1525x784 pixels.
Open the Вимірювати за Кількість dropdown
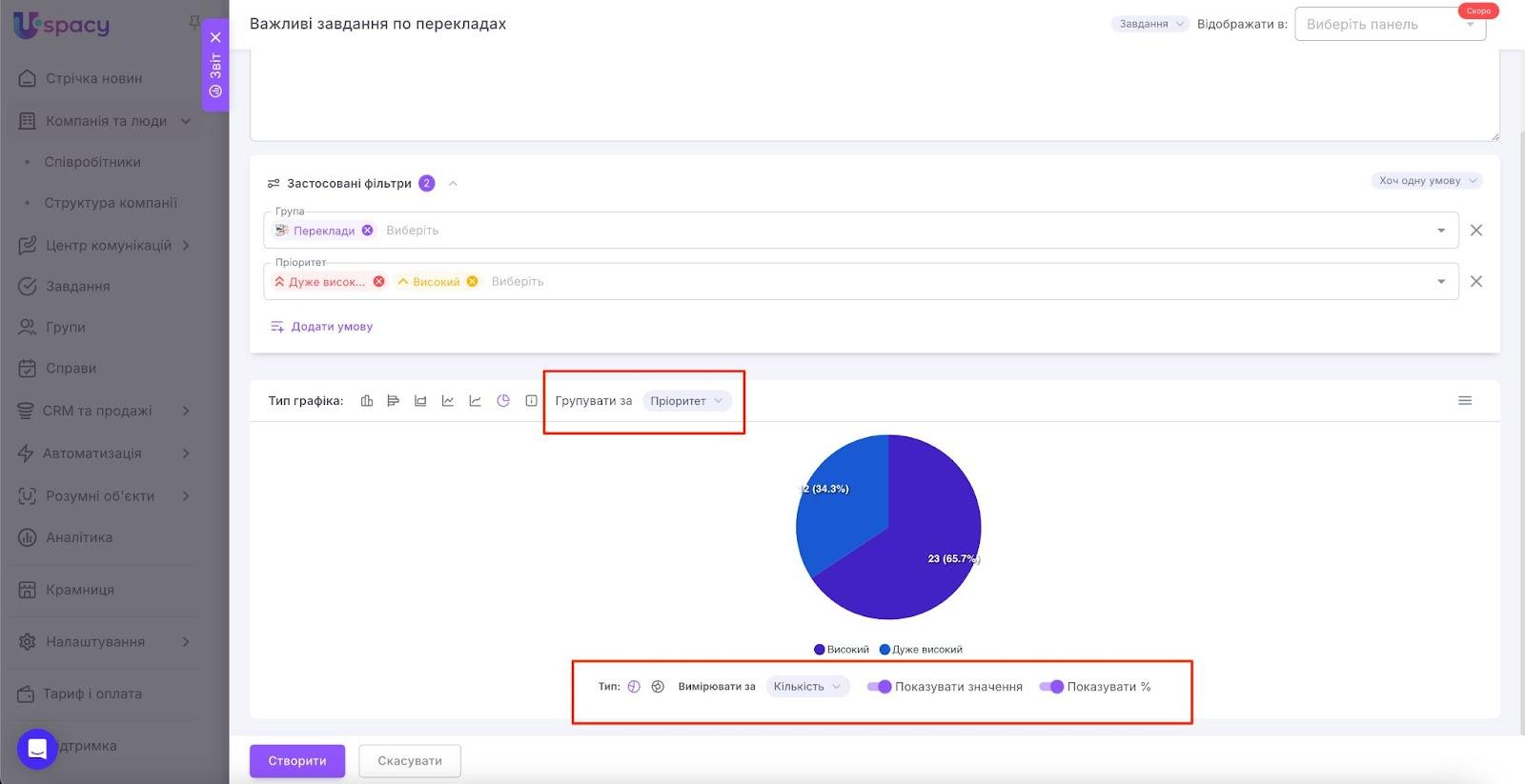(807, 687)
